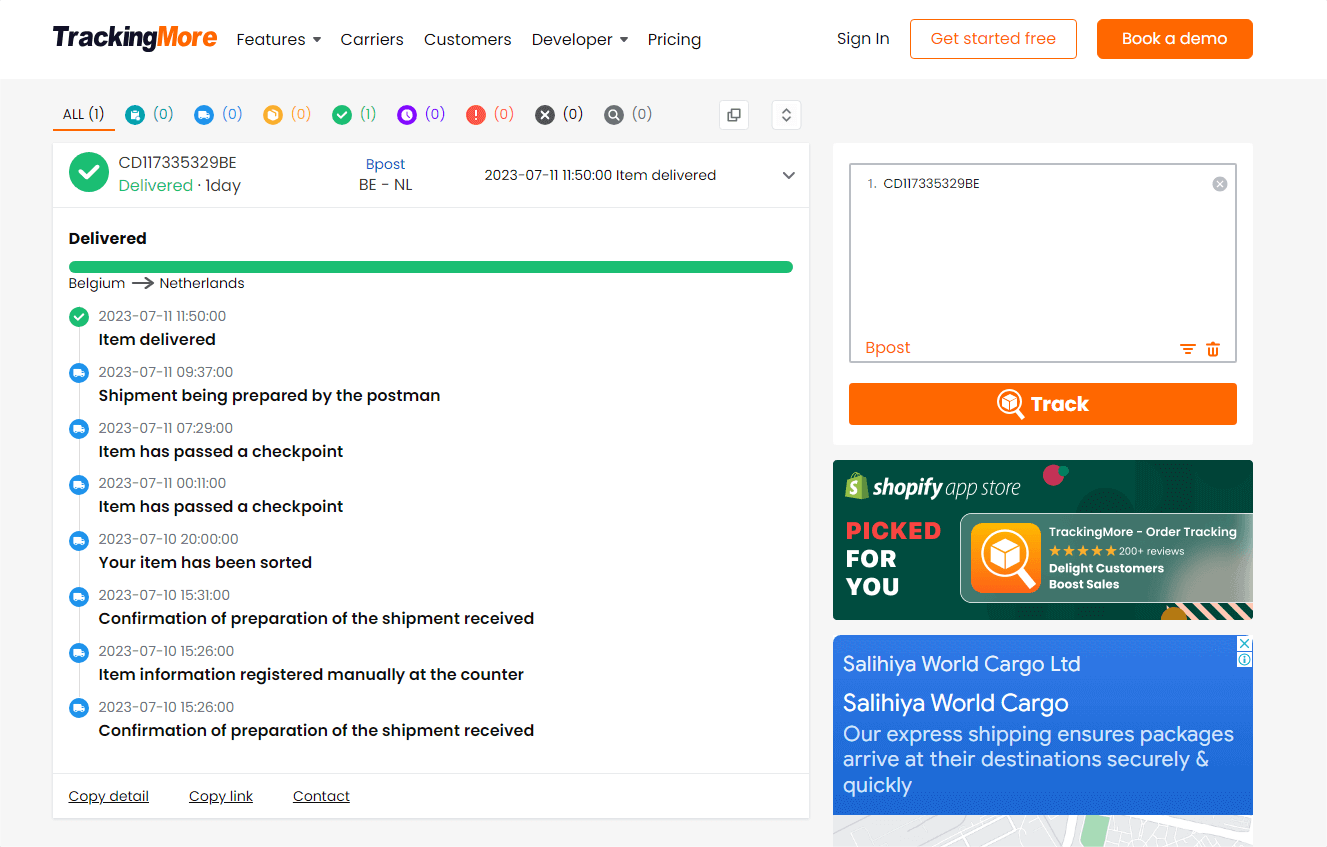Open the Carriers menu item
The image size is (1327, 847).
(372, 40)
